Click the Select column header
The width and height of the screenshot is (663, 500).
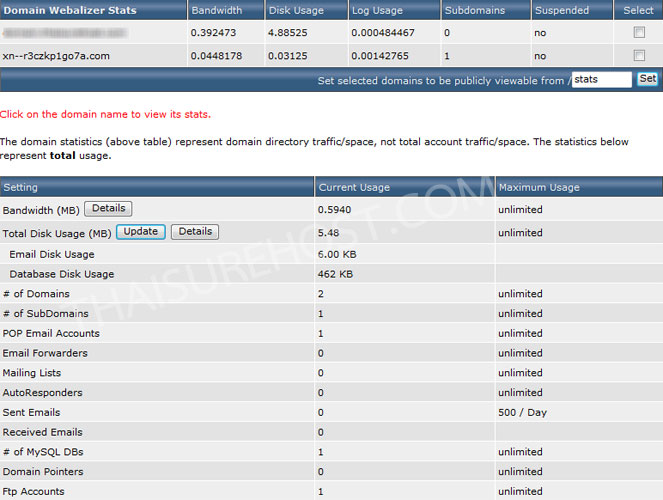click(x=638, y=10)
